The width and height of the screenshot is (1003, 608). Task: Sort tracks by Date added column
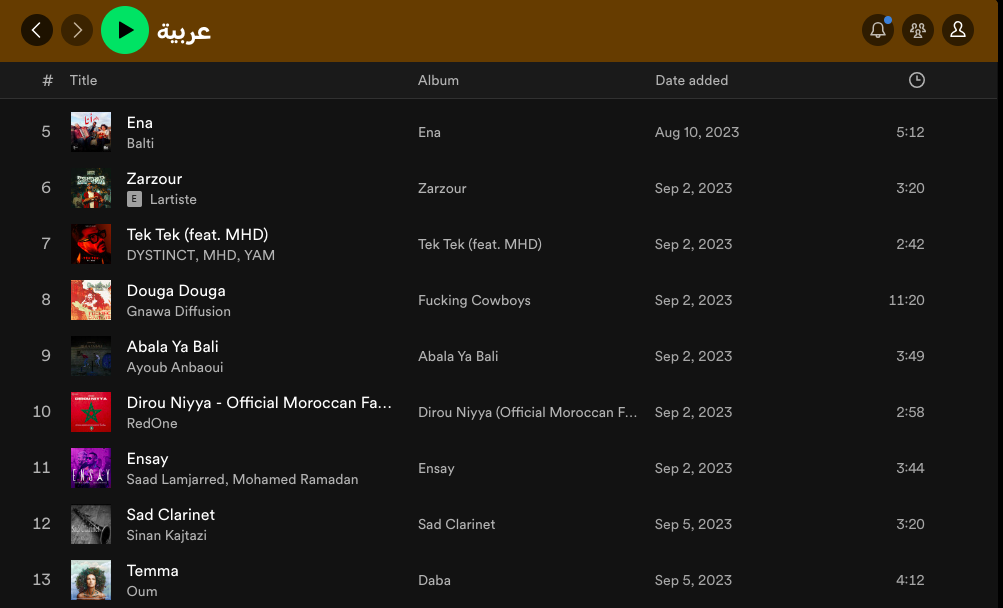pyautogui.click(x=691, y=80)
